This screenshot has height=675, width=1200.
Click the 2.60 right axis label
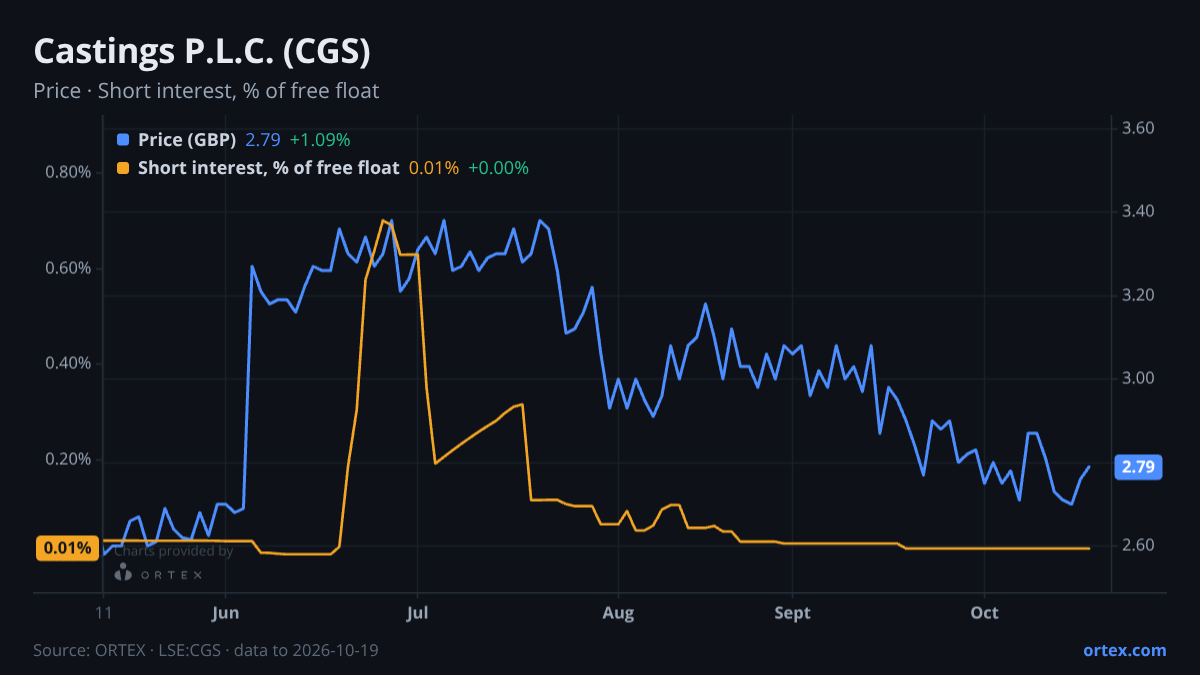(x=1139, y=546)
